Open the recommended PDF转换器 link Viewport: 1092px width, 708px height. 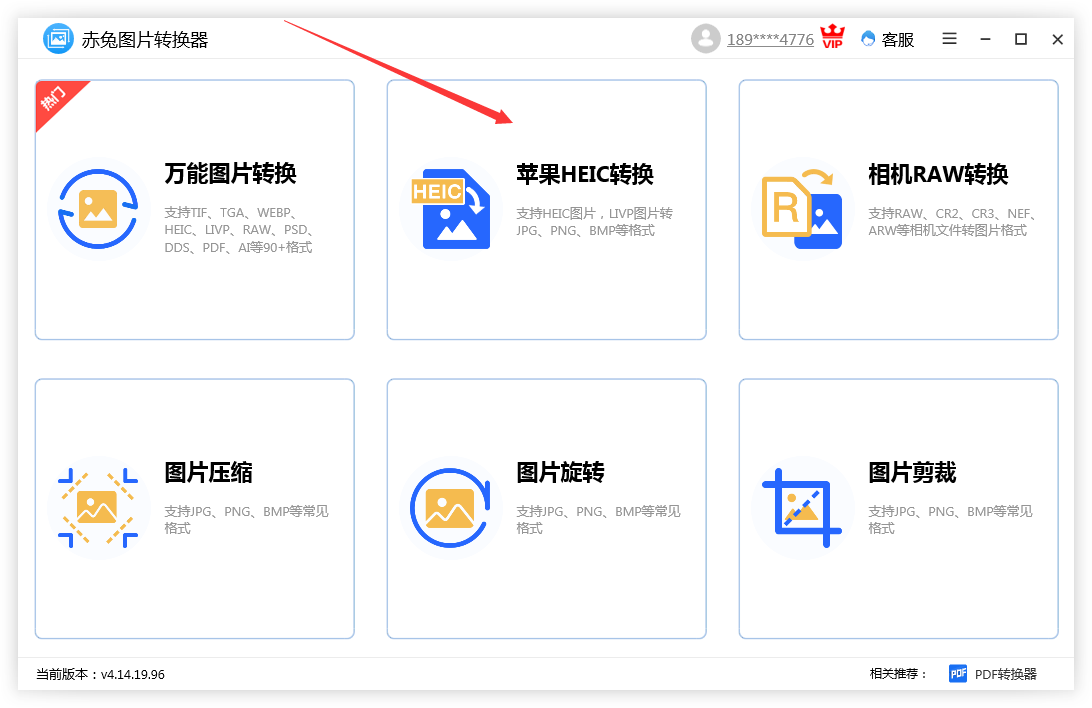coord(1006,674)
